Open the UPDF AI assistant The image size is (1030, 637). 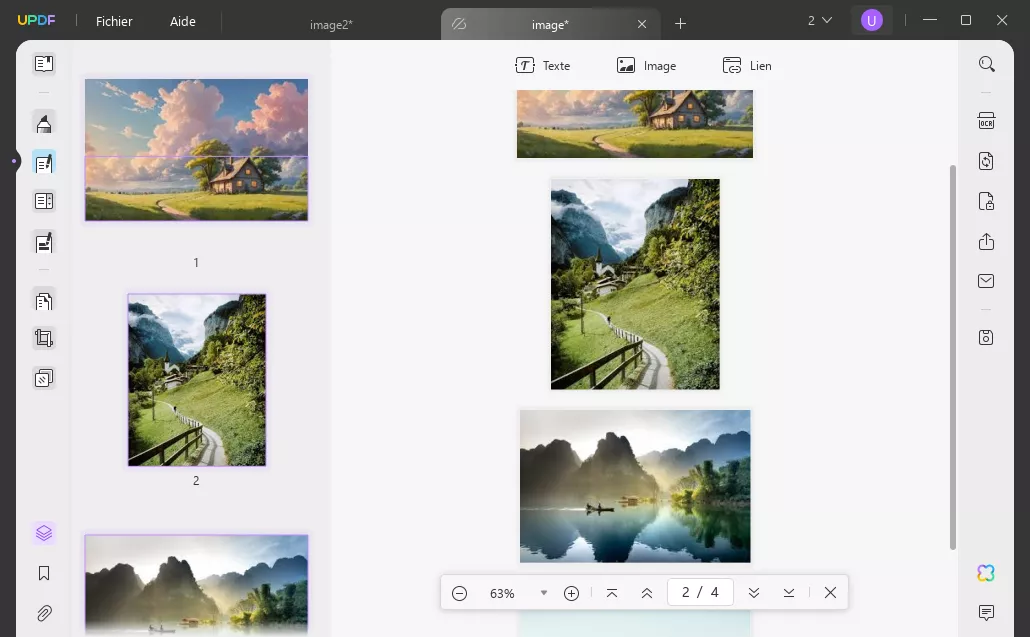pos(986,572)
